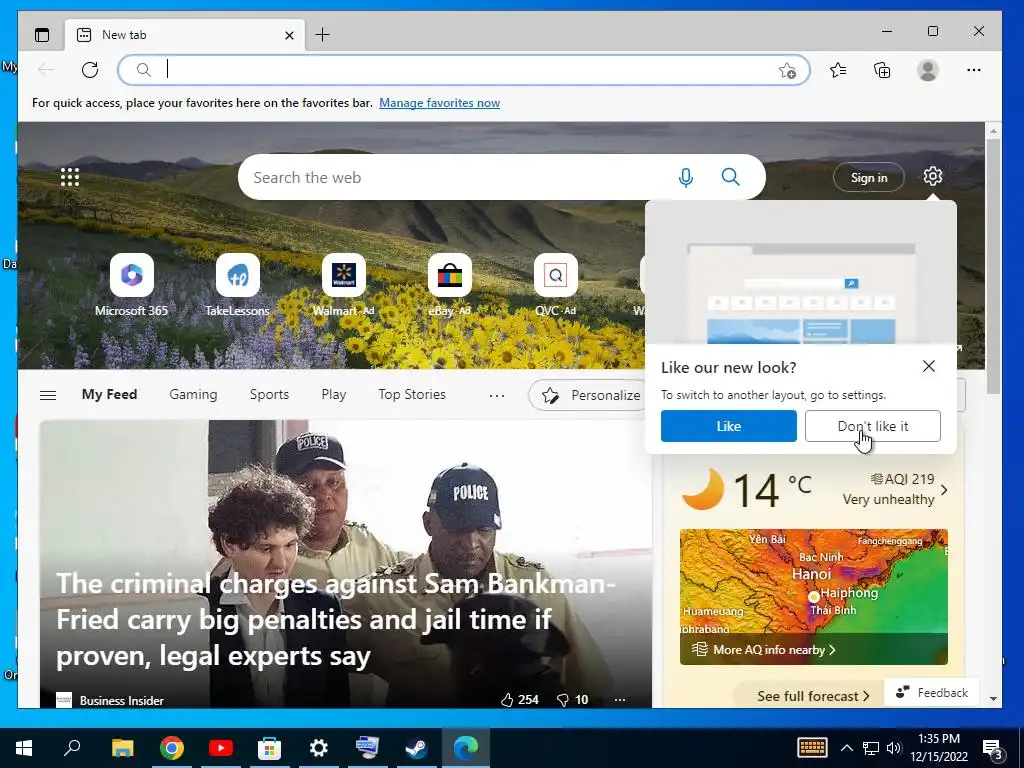Click the scrollbar down arrow
The image size is (1024, 768).
[x=993, y=699]
